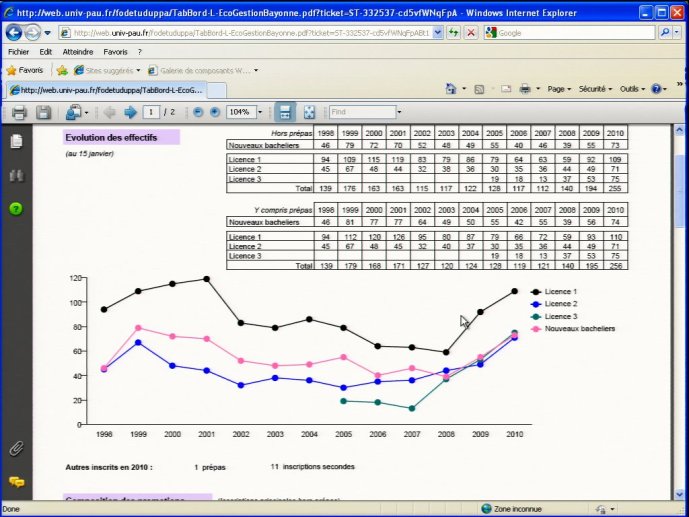The image size is (689, 517).
Task: Click the RSS feeds icon
Action: tap(479, 89)
